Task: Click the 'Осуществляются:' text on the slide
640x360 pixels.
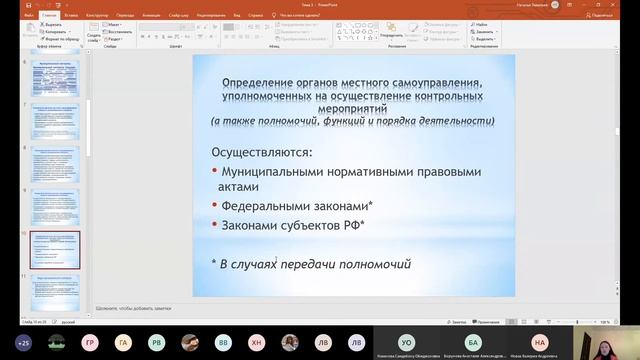Action: coord(262,152)
